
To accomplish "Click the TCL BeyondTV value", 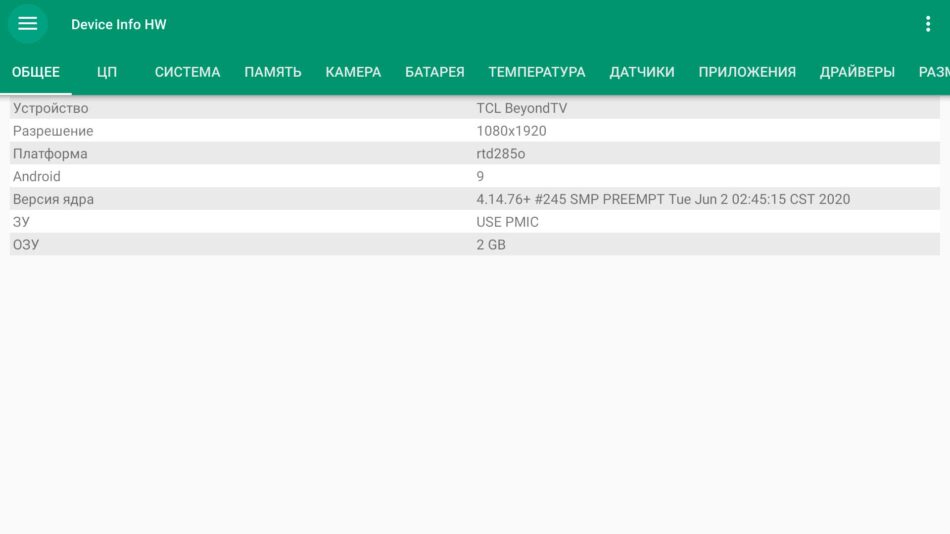I will (522, 108).
